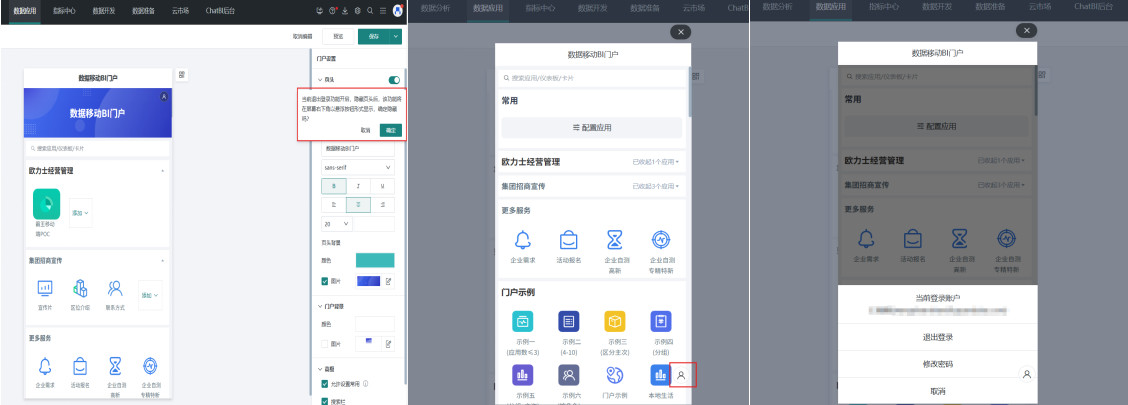Switch to 指标中心 tab in the editor

[x=64, y=11]
